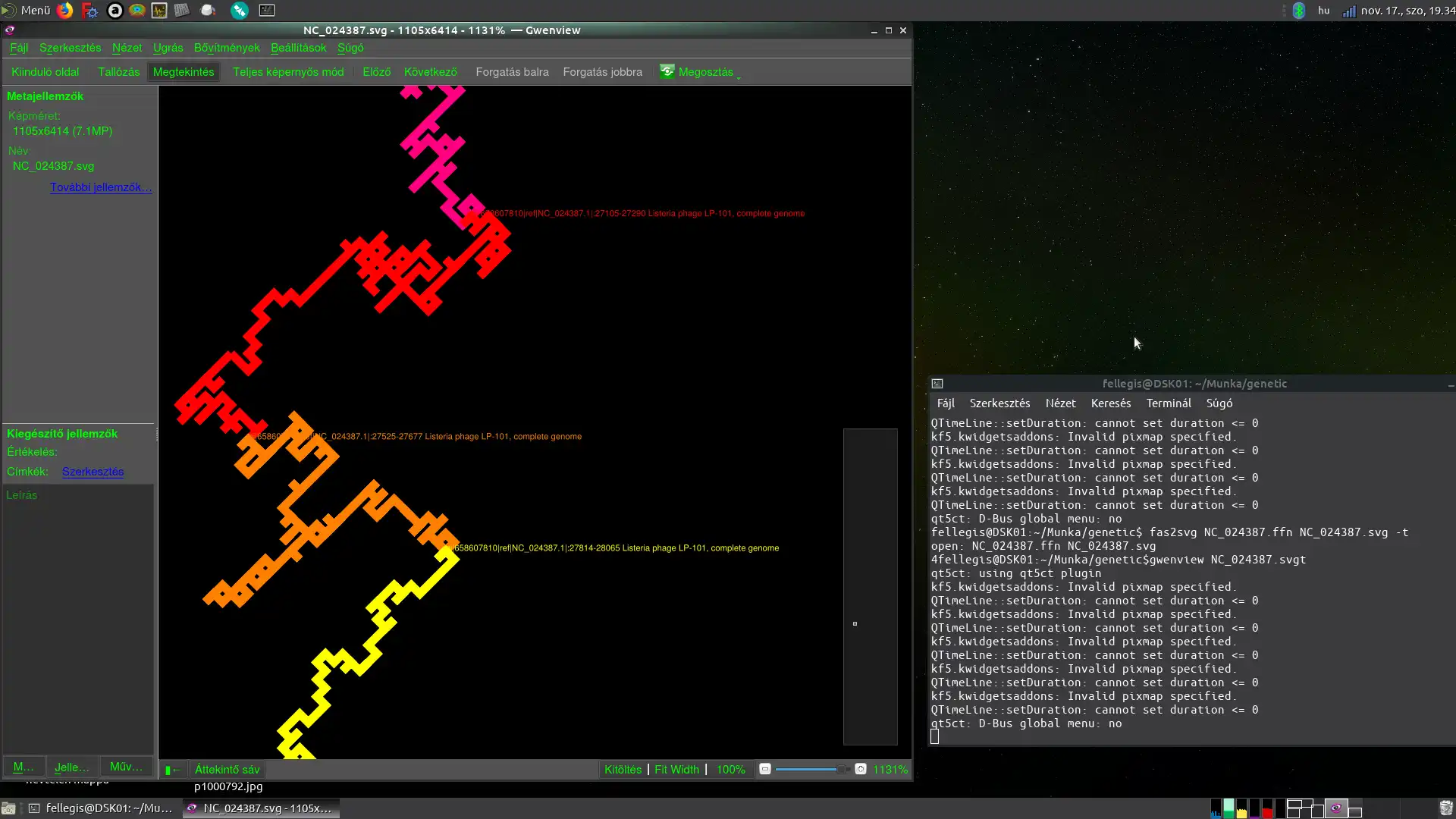
Task: Click the Fit Width zoom icon in status bar
Action: point(677,769)
